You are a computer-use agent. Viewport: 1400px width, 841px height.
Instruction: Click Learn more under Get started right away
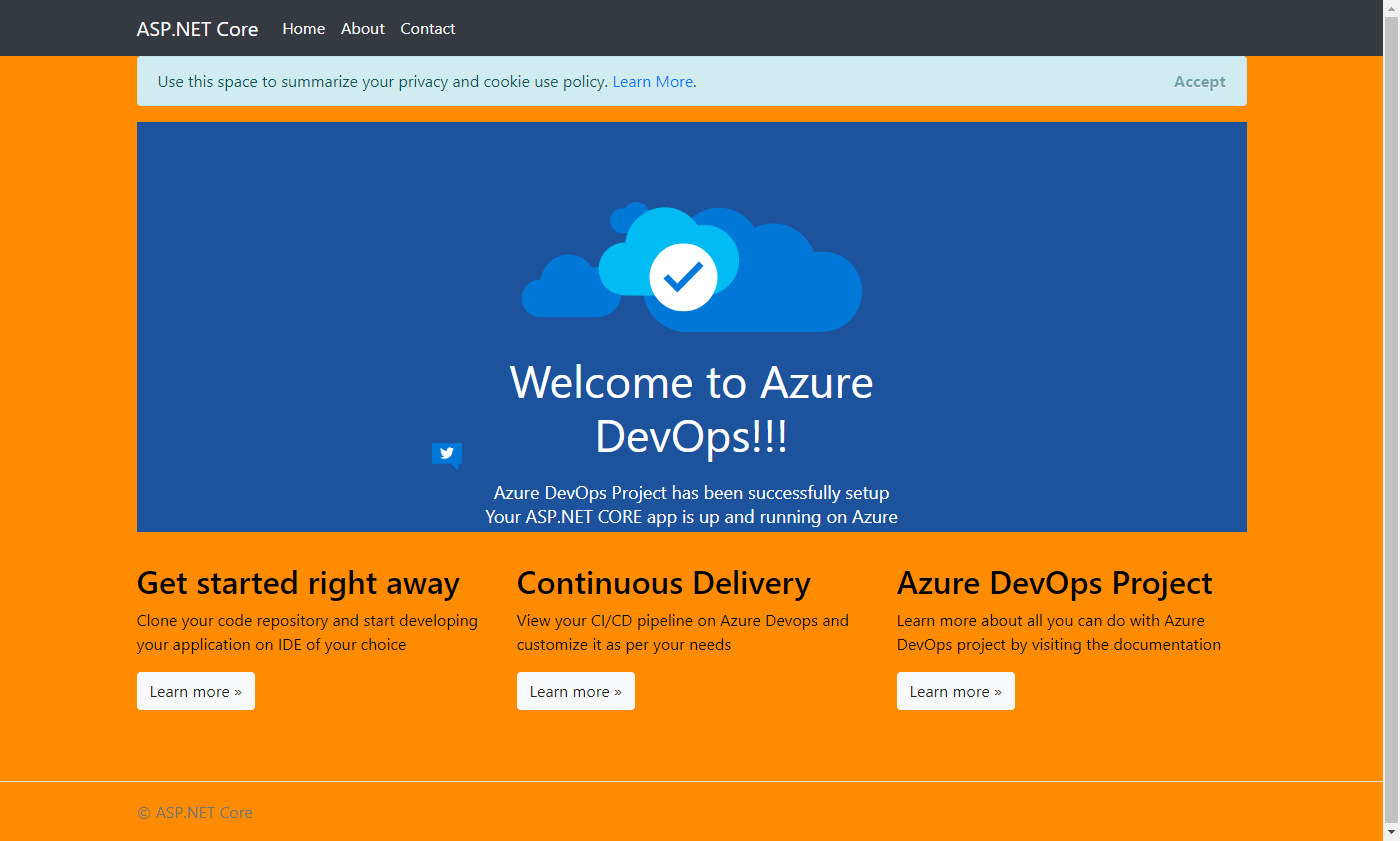pyautogui.click(x=196, y=691)
